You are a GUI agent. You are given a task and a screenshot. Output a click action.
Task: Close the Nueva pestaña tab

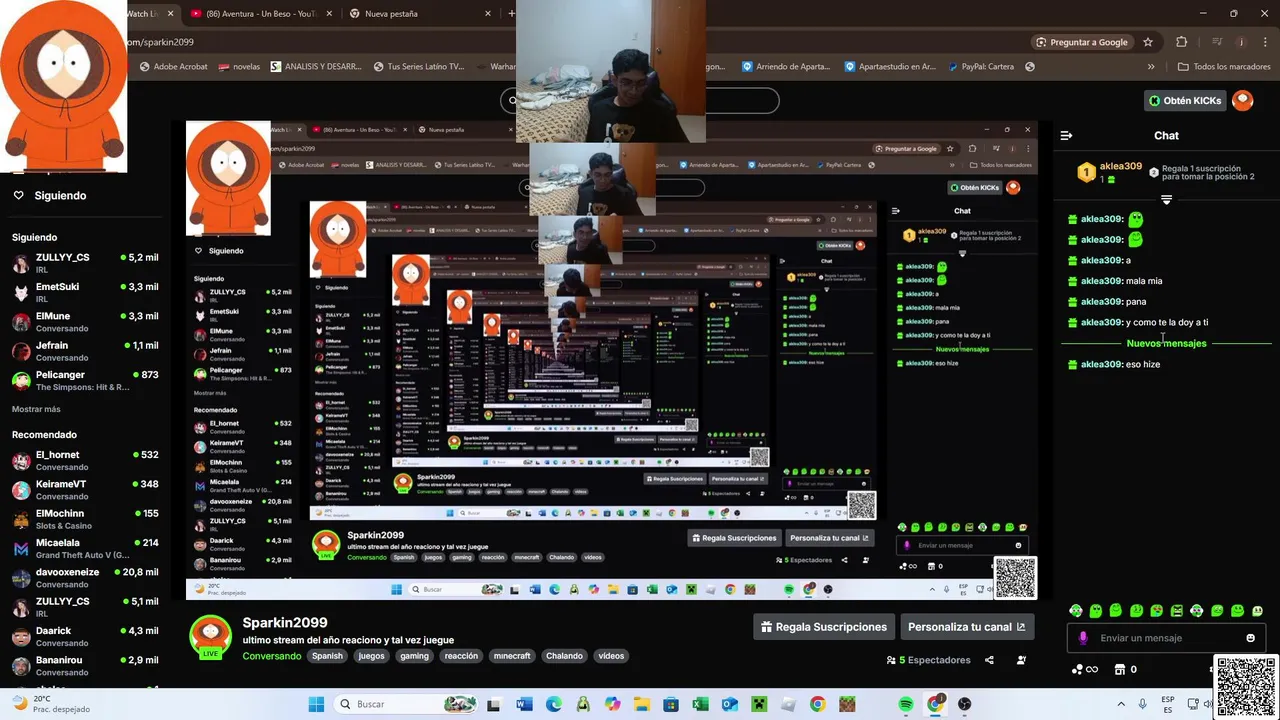click(488, 14)
